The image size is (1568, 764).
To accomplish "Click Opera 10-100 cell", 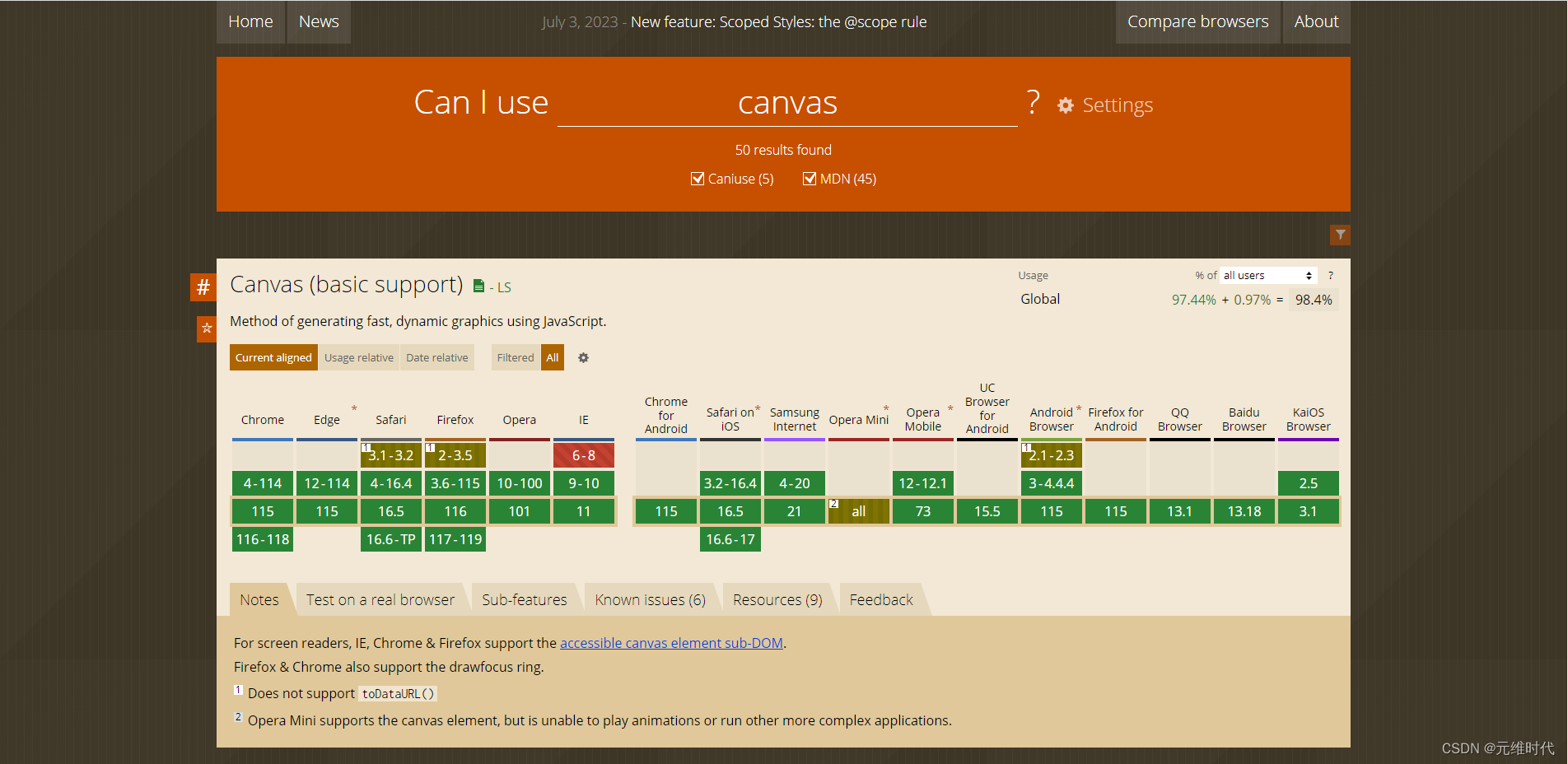I will [x=520, y=483].
